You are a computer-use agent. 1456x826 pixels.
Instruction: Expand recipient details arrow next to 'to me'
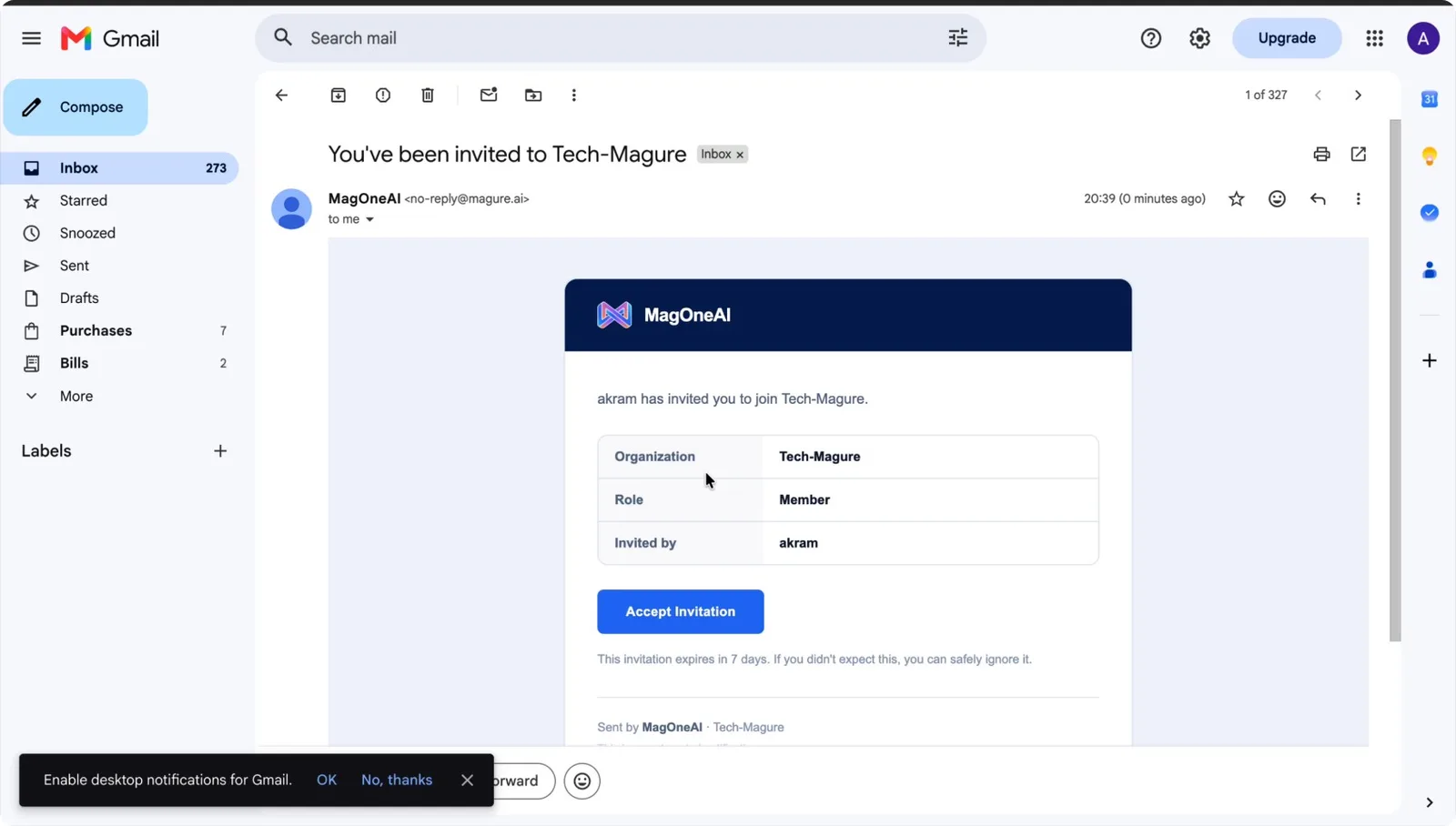point(369,219)
